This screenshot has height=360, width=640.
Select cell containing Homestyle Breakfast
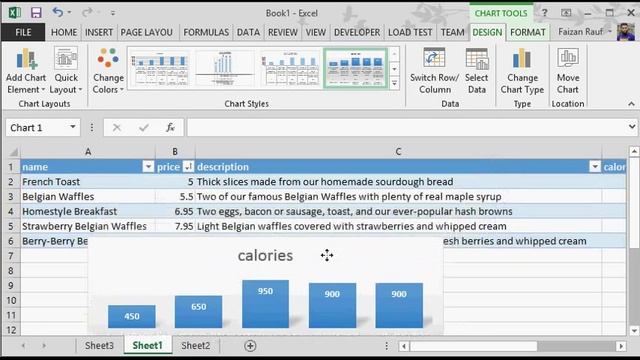pyautogui.click(x=88, y=211)
